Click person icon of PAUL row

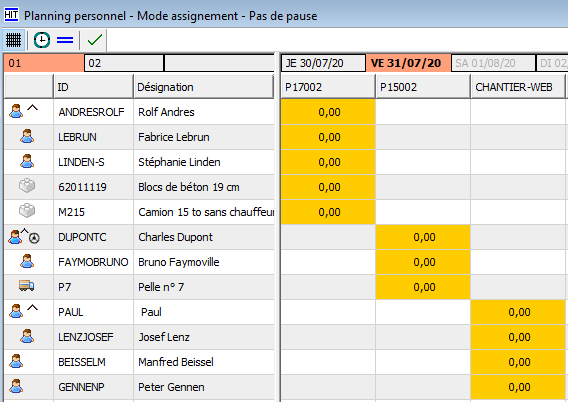(x=16, y=311)
